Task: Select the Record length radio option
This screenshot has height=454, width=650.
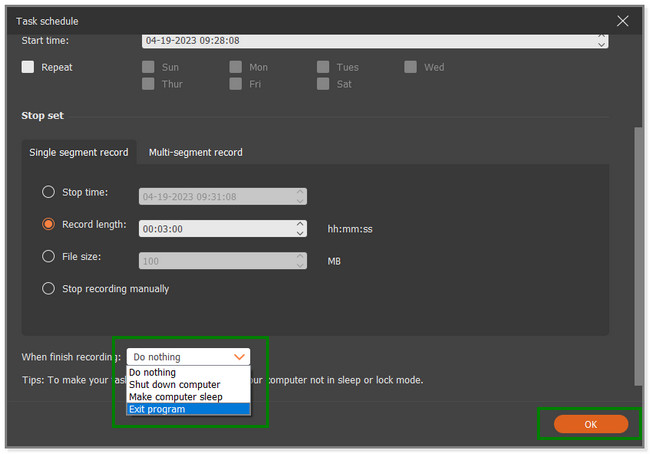Action: click(x=48, y=225)
